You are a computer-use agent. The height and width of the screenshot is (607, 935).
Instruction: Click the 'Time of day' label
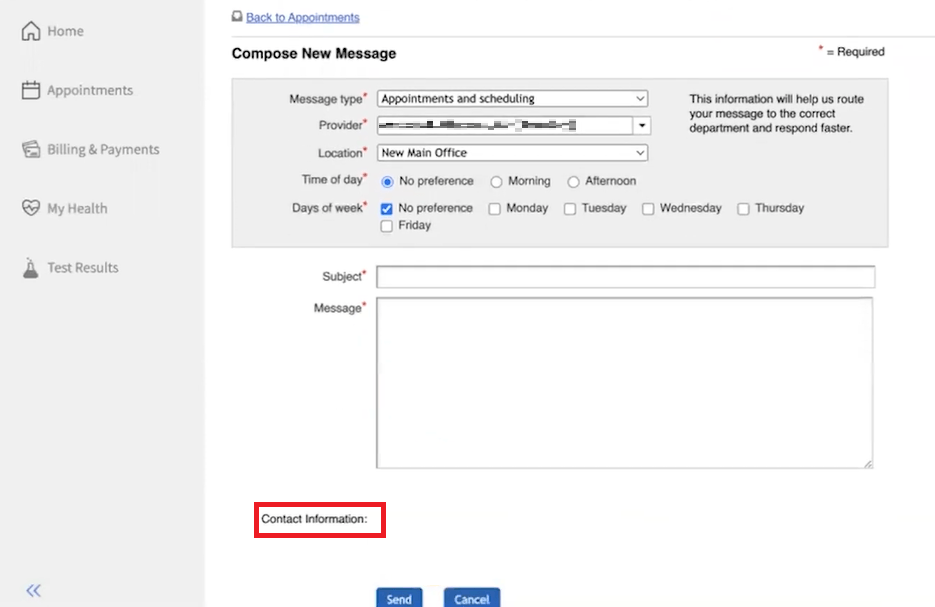click(x=334, y=179)
